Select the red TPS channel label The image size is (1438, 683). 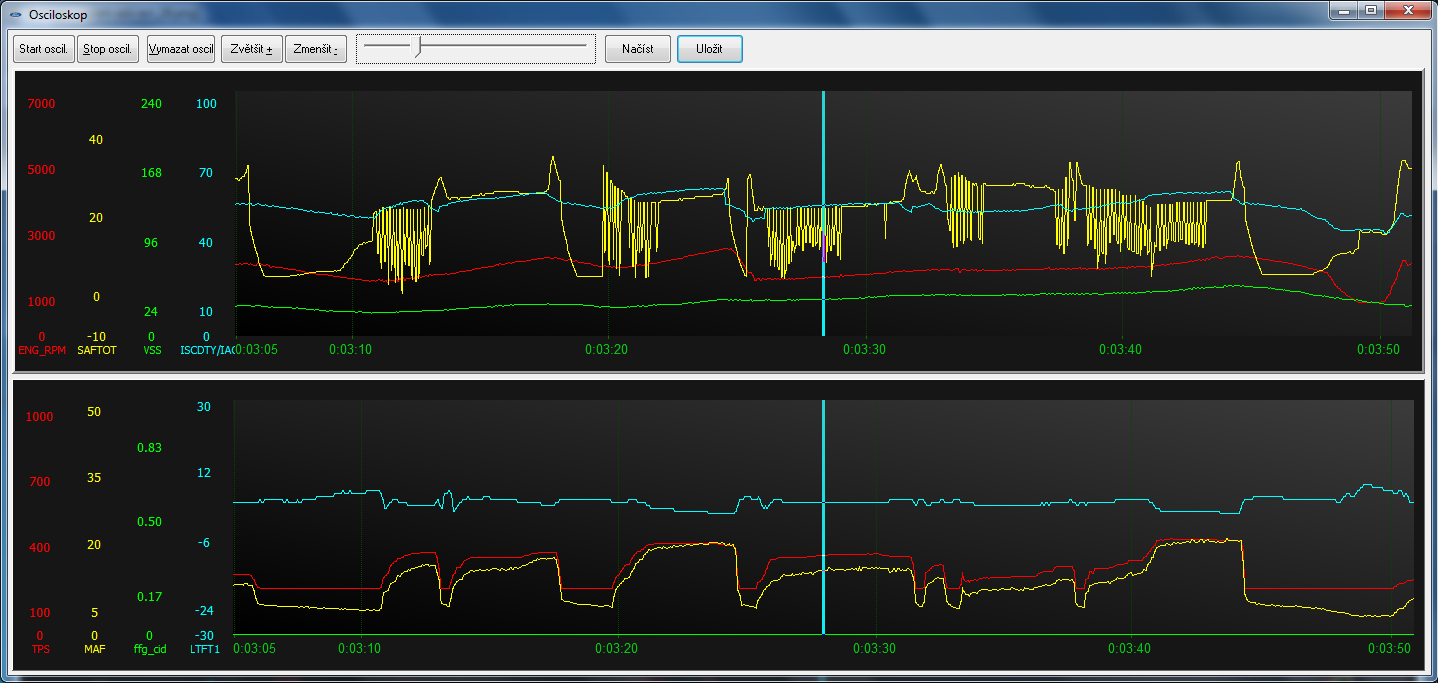coord(39,649)
